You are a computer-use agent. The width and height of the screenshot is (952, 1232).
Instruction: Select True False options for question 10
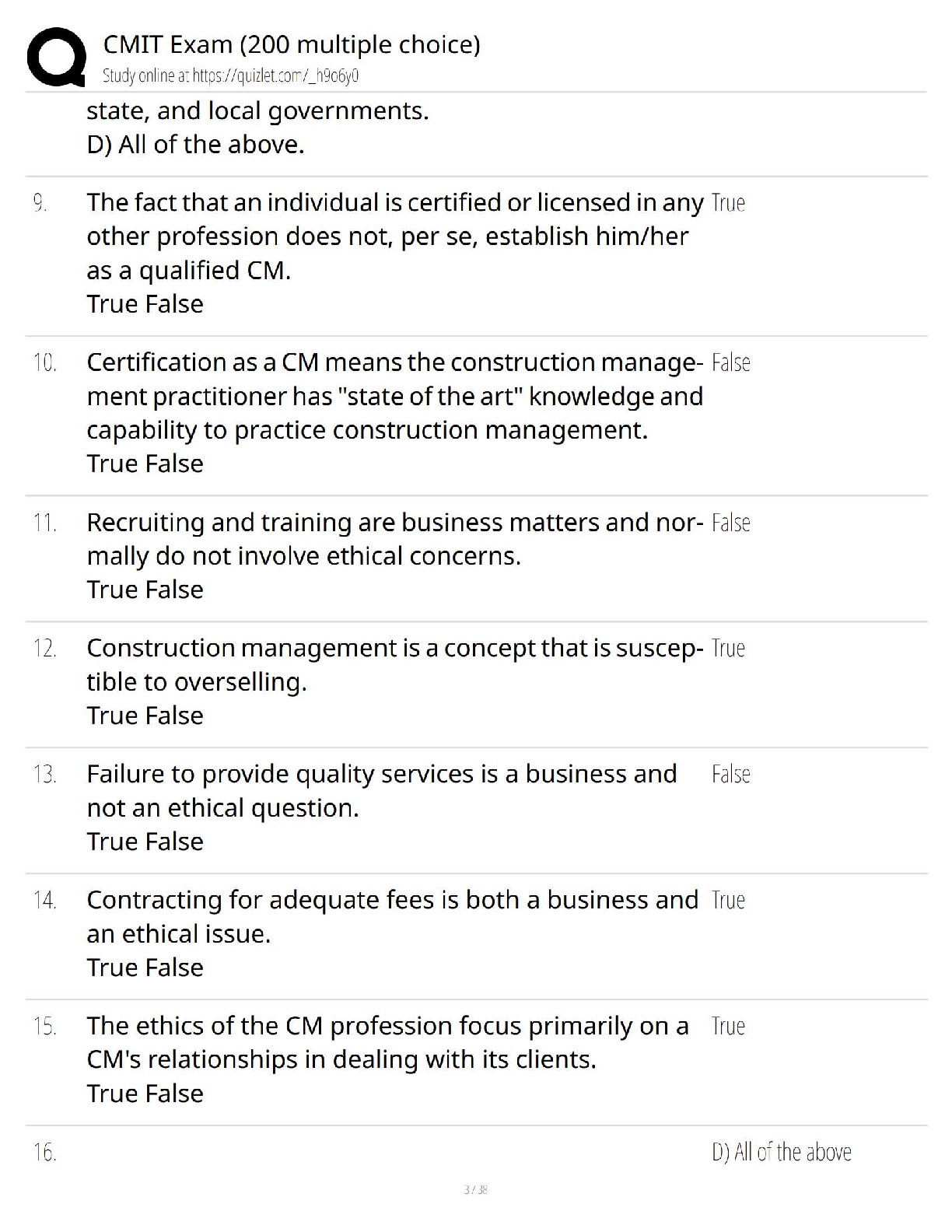tap(145, 464)
